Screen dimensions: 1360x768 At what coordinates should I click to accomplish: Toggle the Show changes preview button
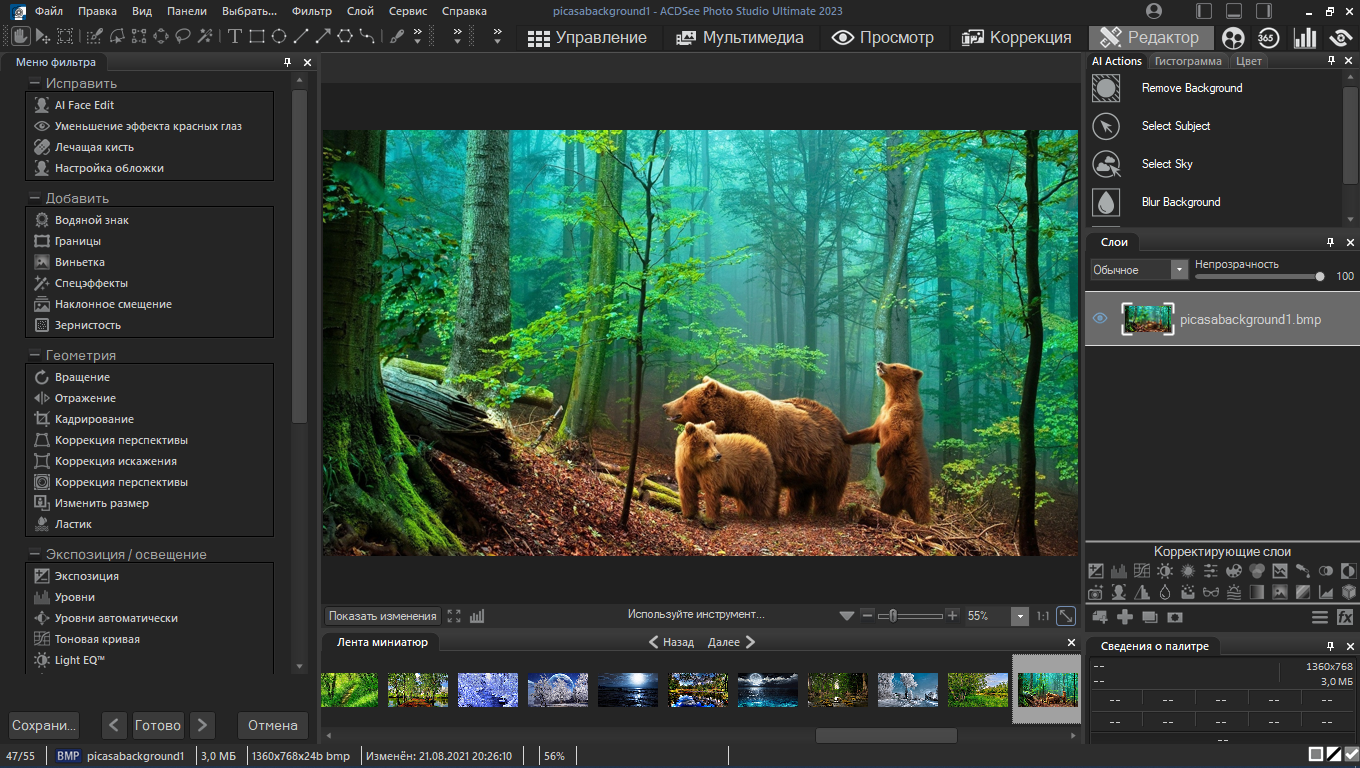[383, 616]
